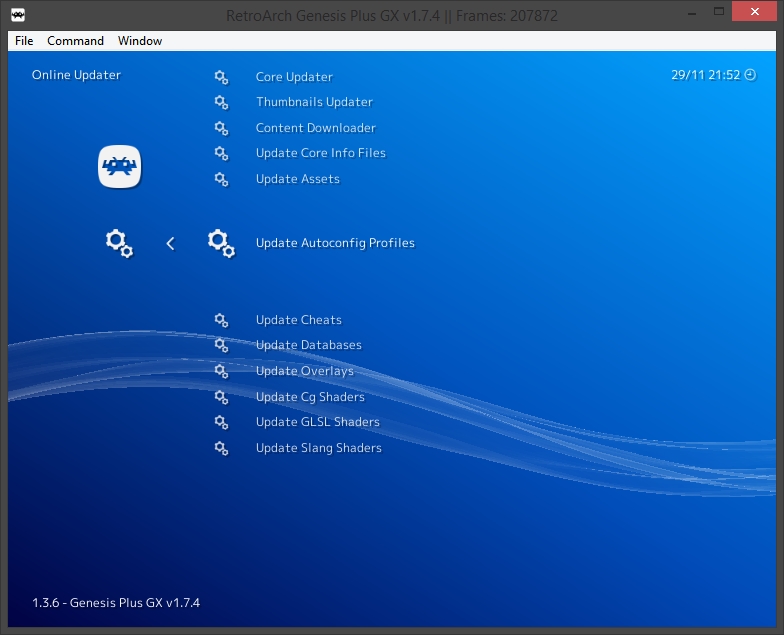
Task: Choose Update Databases entry
Action: coord(308,345)
